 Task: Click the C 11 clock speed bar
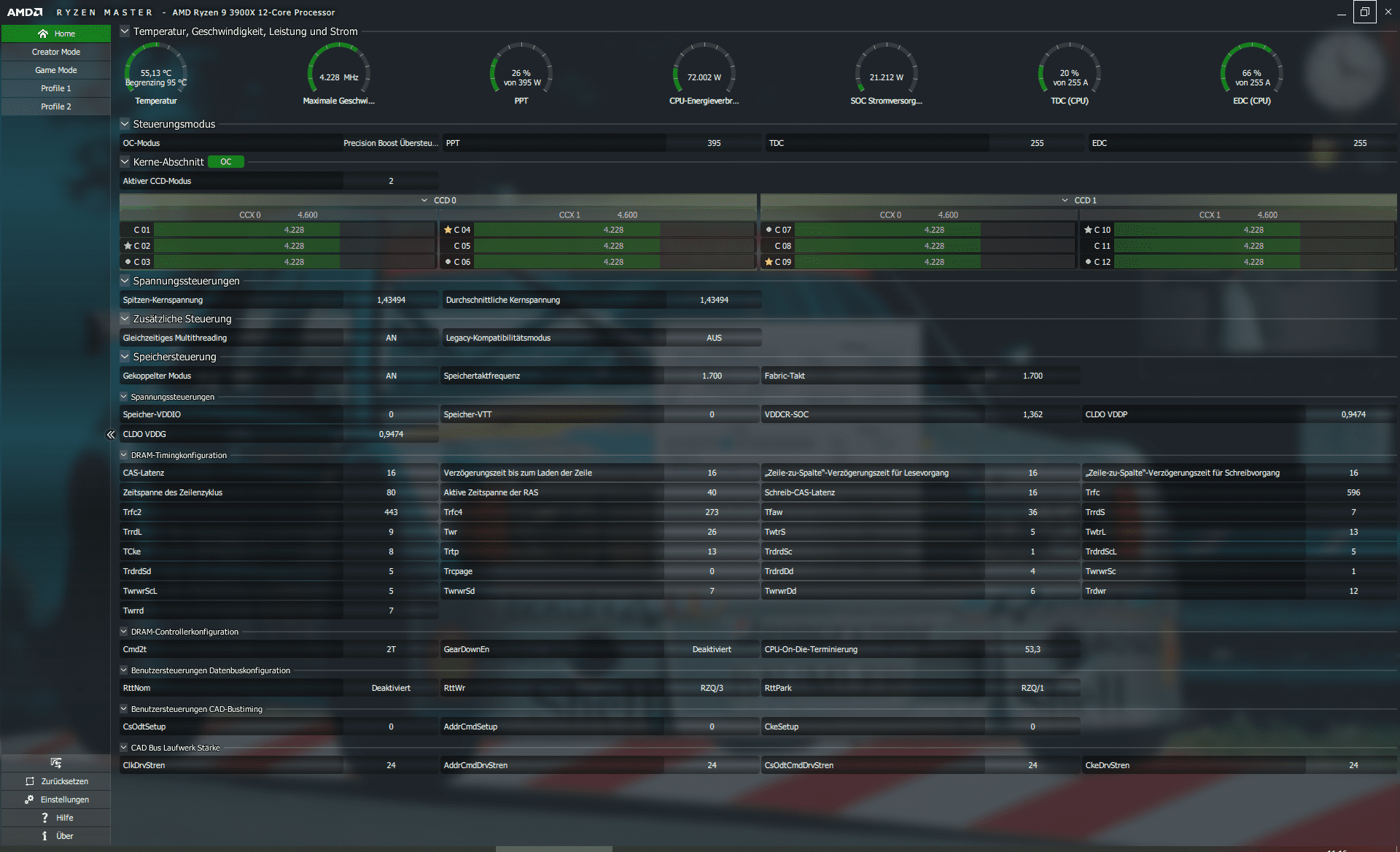pyautogui.click(x=1253, y=246)
